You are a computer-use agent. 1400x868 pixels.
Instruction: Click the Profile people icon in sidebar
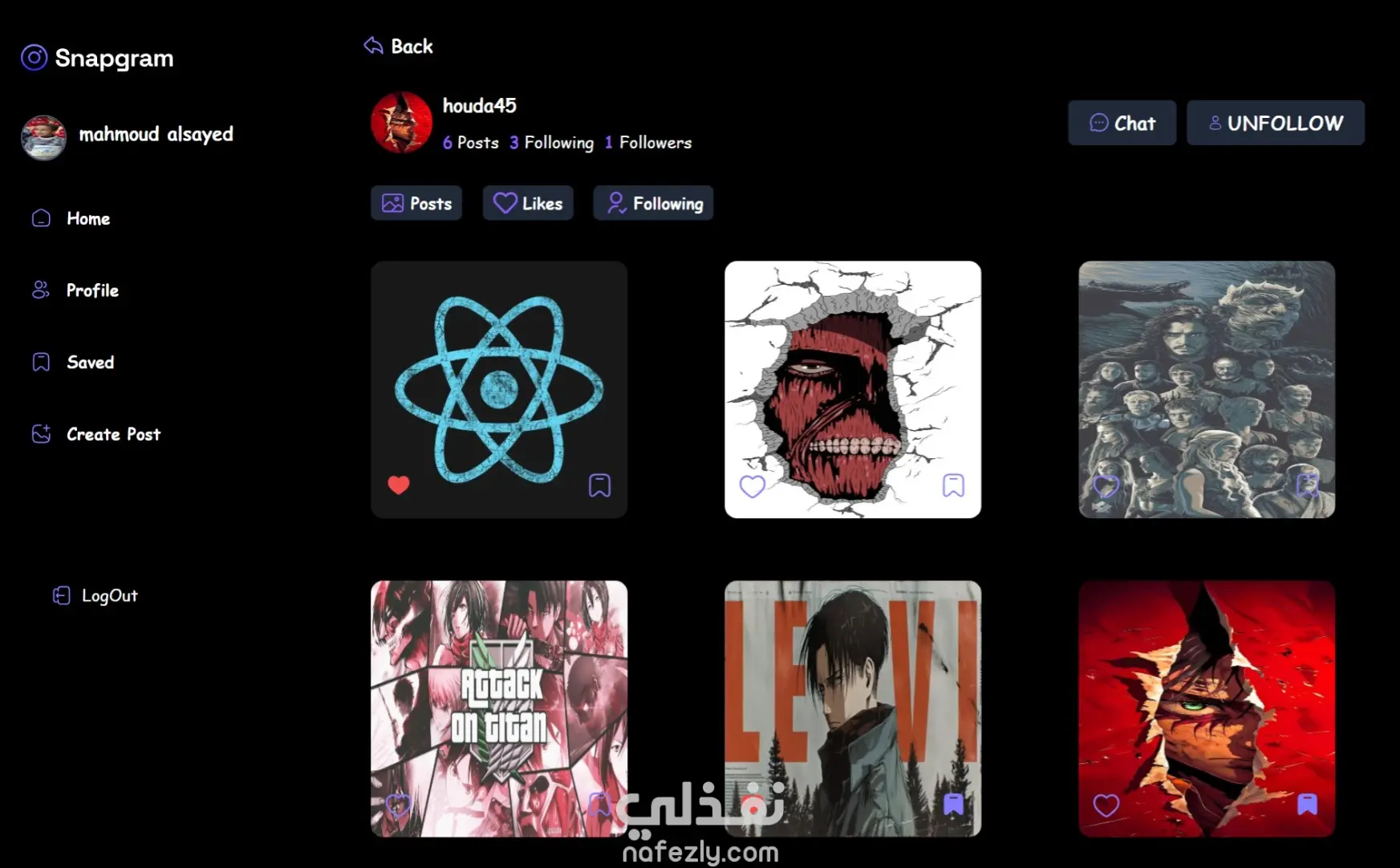click(x=40, y=290)
